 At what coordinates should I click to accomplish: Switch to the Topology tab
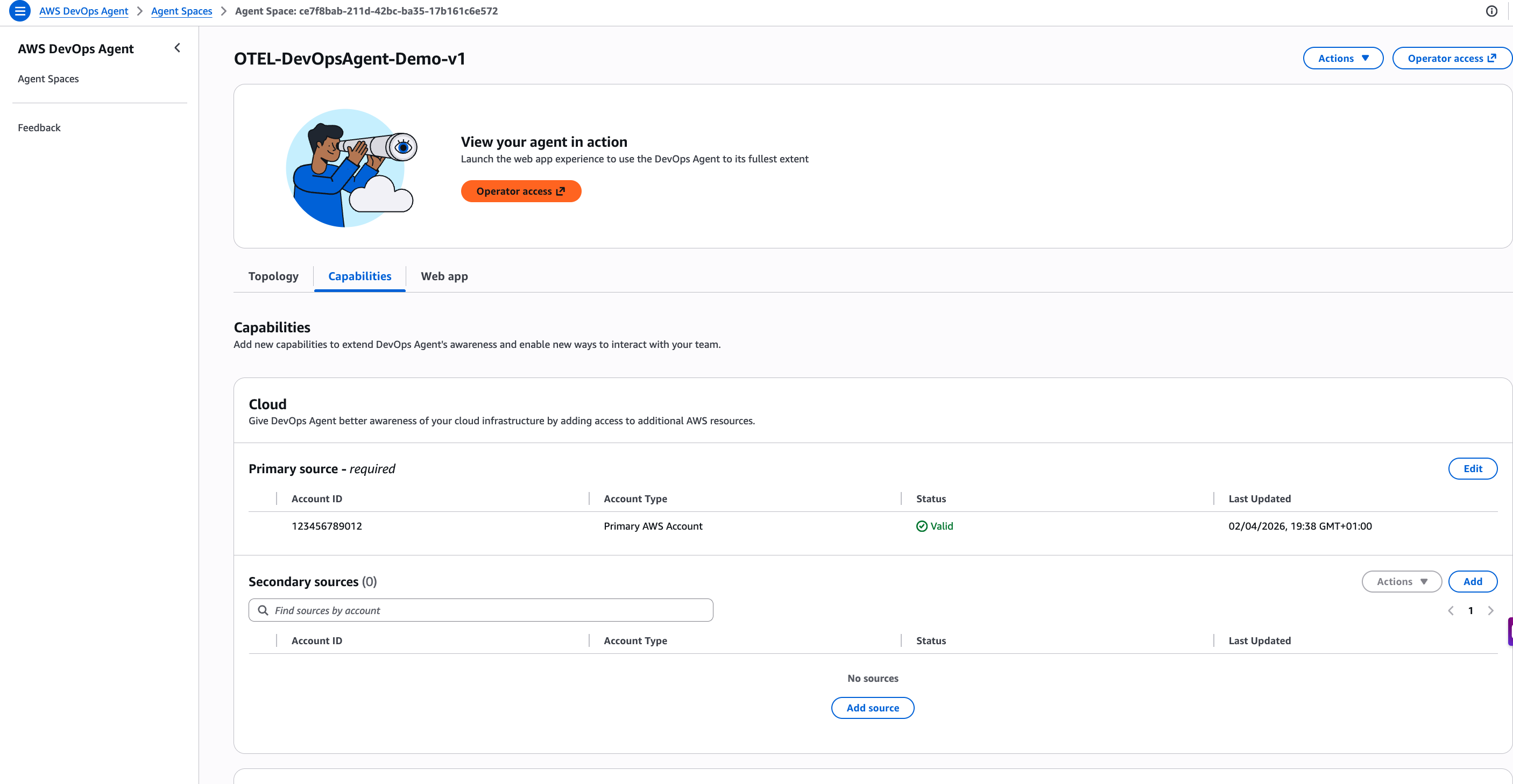(273, 276)
